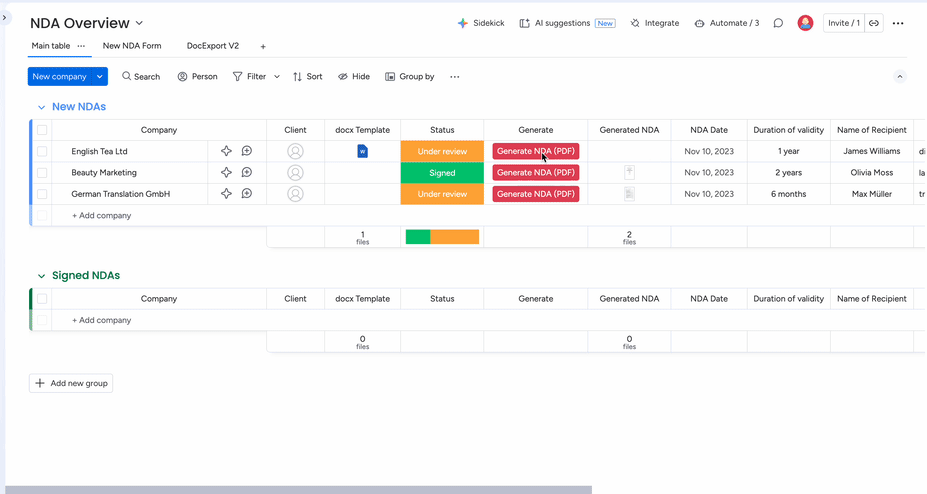Open the Word docx file in English Tea Ltd row
927x494 pixels.
362,151
